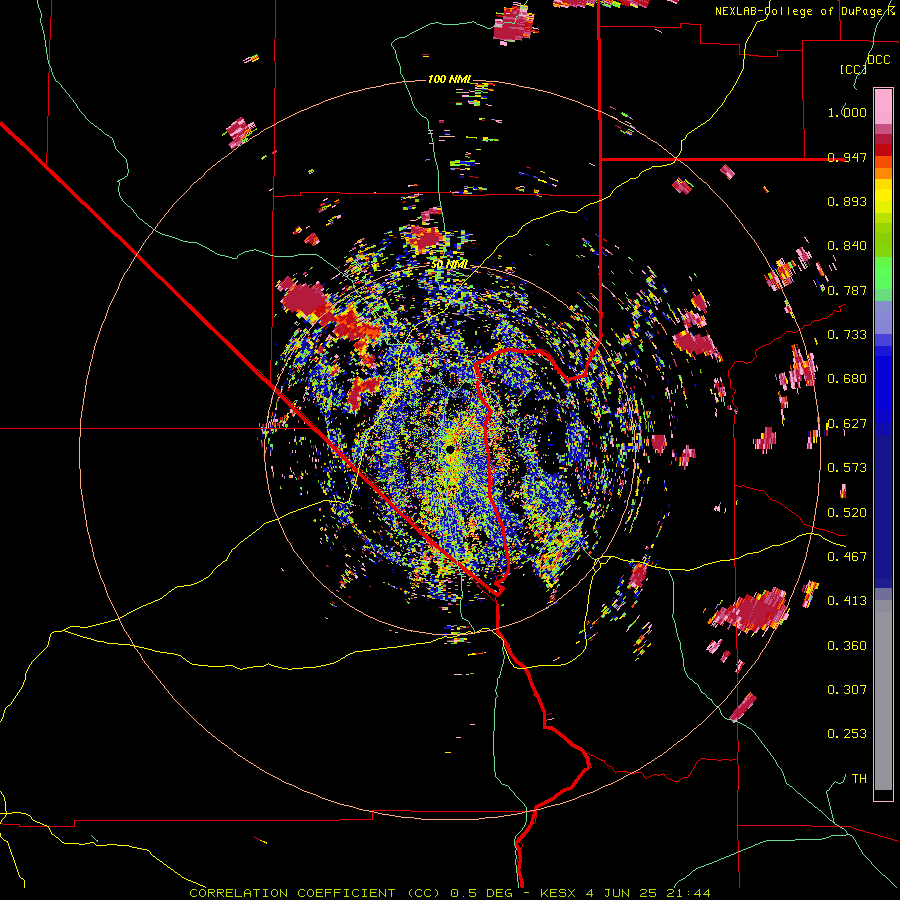Click the light pink segment of color bar
This screenshot has width=900, height=900.
pos(883,107)
